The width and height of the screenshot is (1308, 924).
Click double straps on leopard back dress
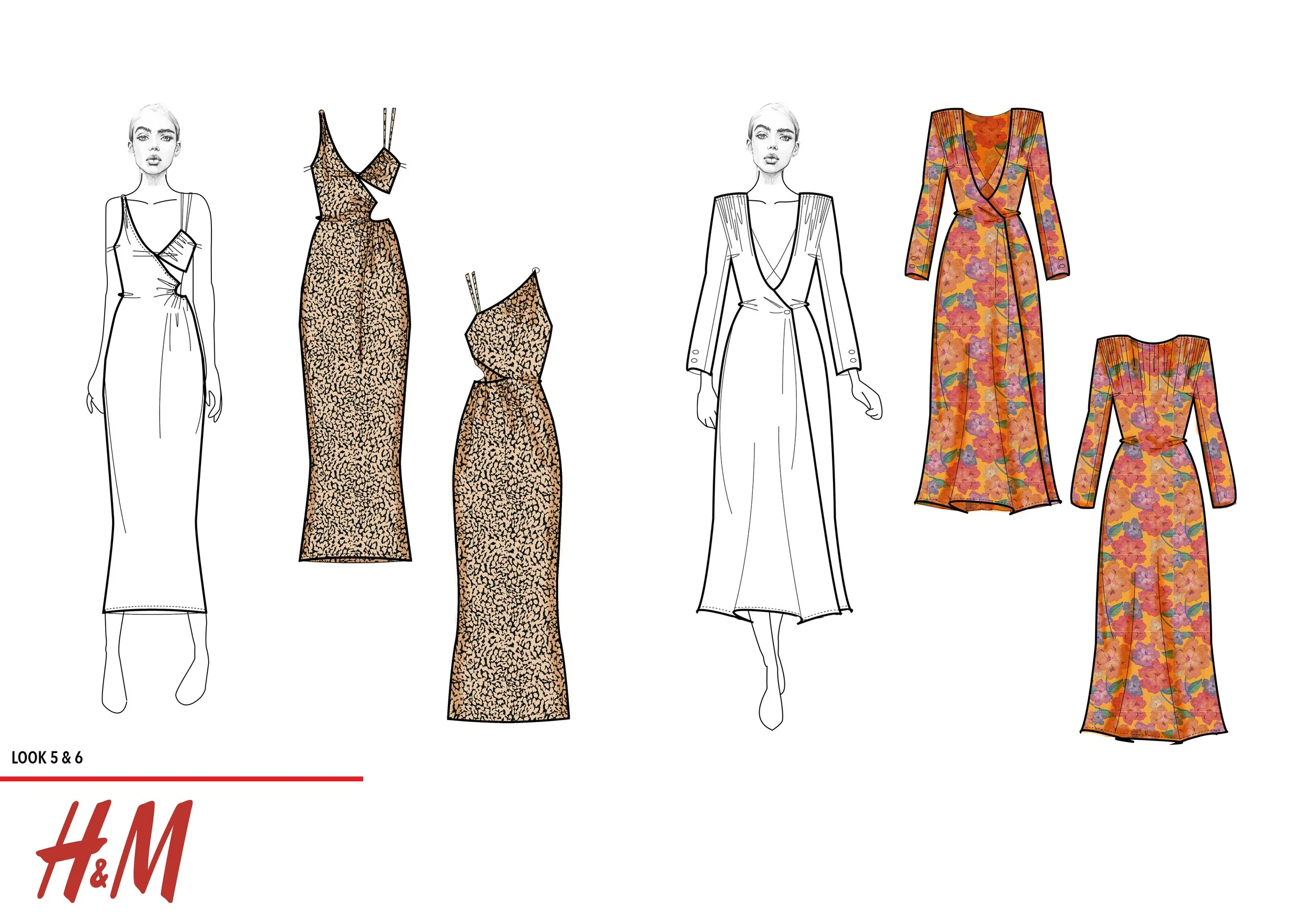473,291
